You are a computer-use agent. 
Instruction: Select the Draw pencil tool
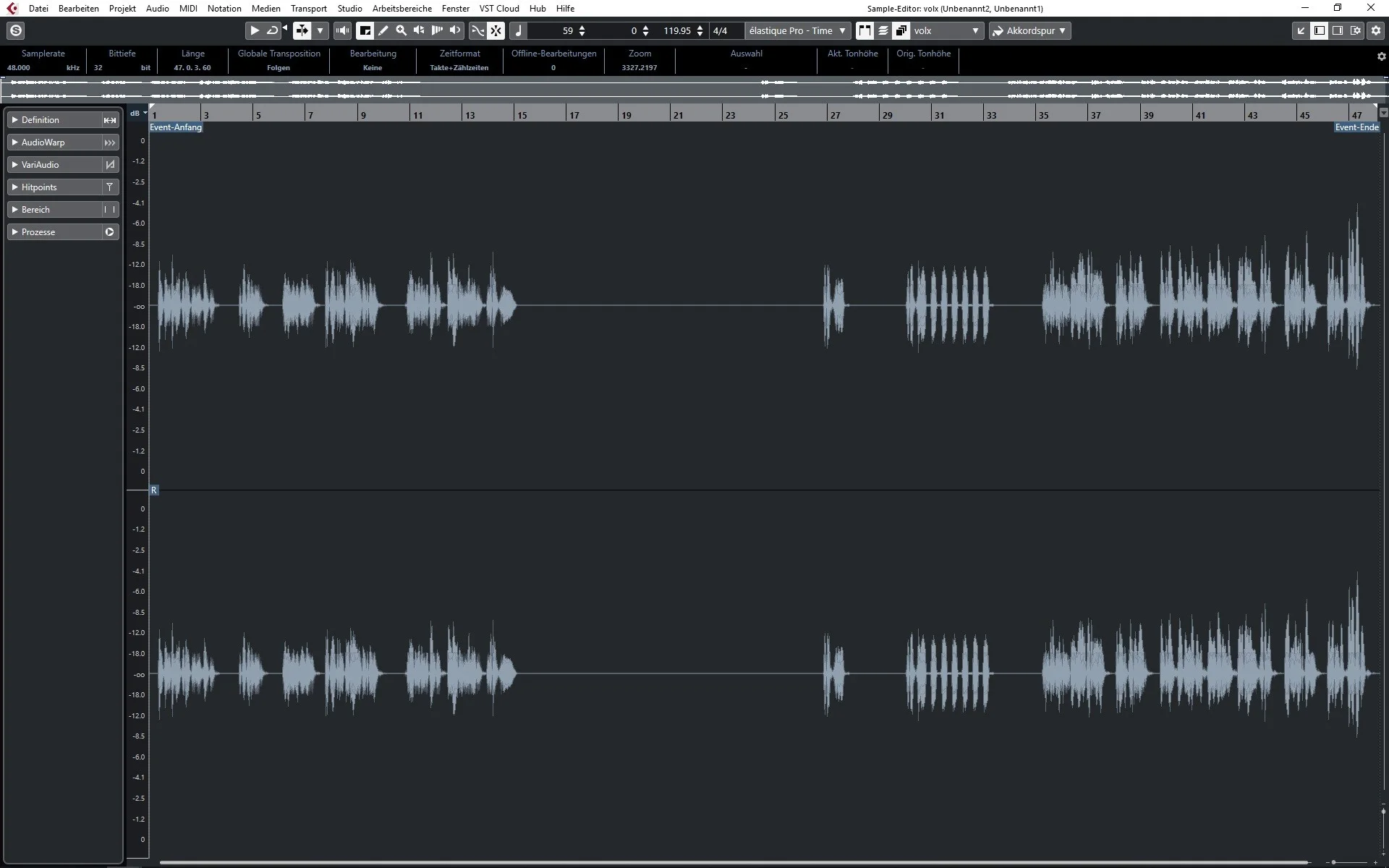[x=383, y=30]
